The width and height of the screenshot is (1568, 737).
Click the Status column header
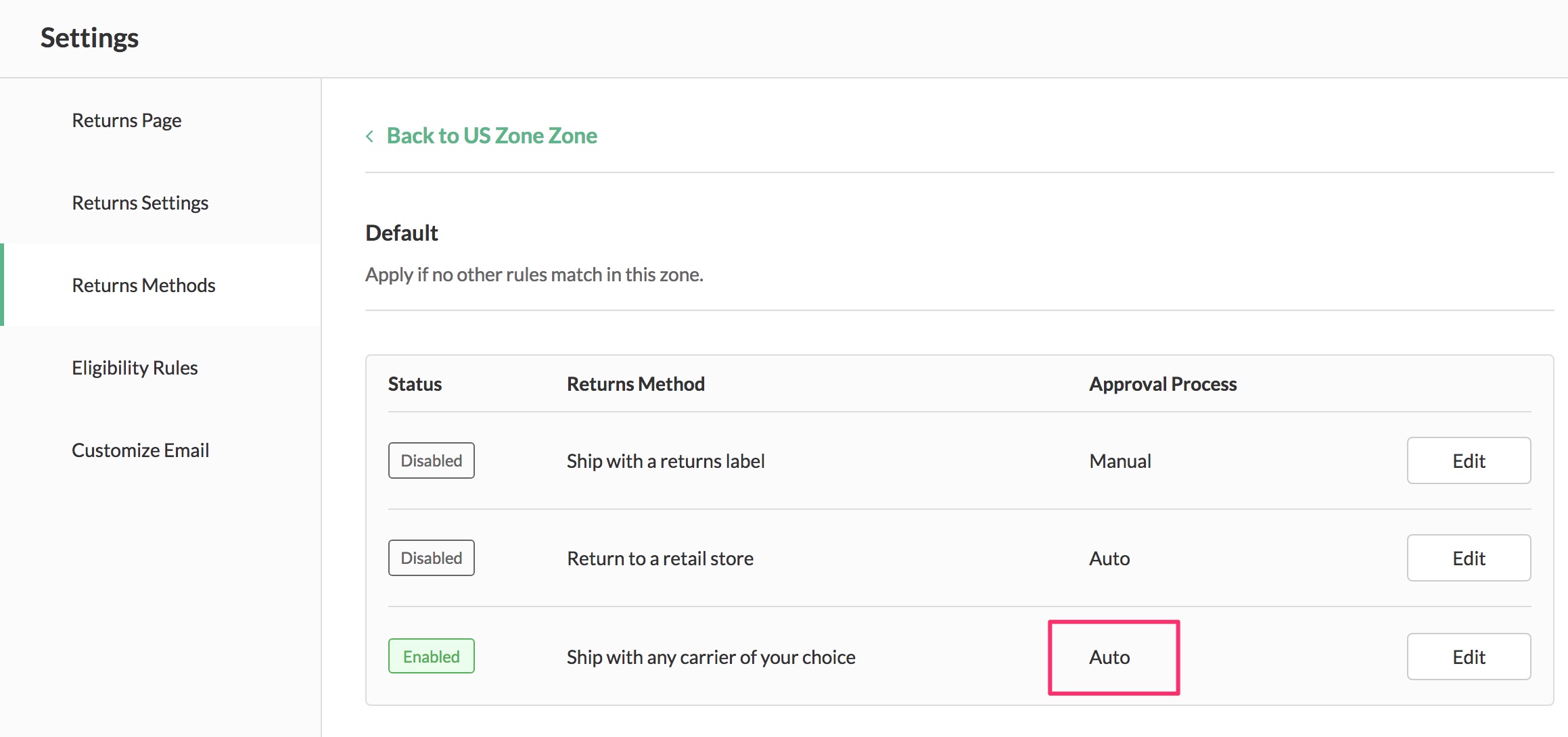(415, 384)
